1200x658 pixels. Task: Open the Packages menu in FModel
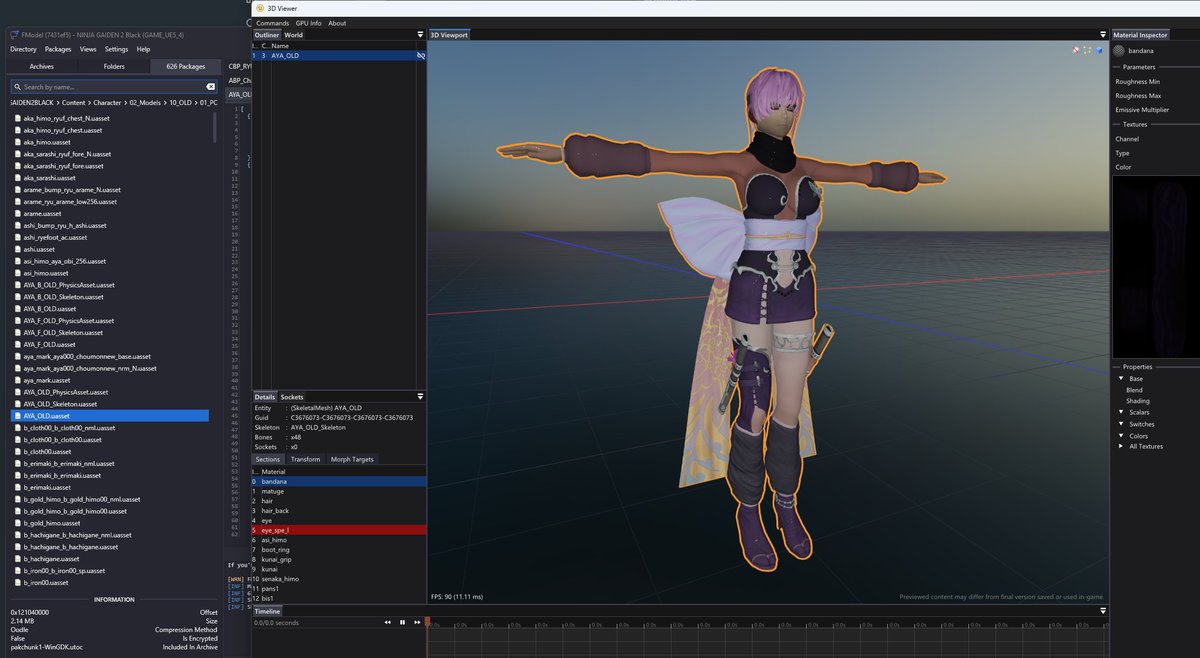click(x=58, y=49)
